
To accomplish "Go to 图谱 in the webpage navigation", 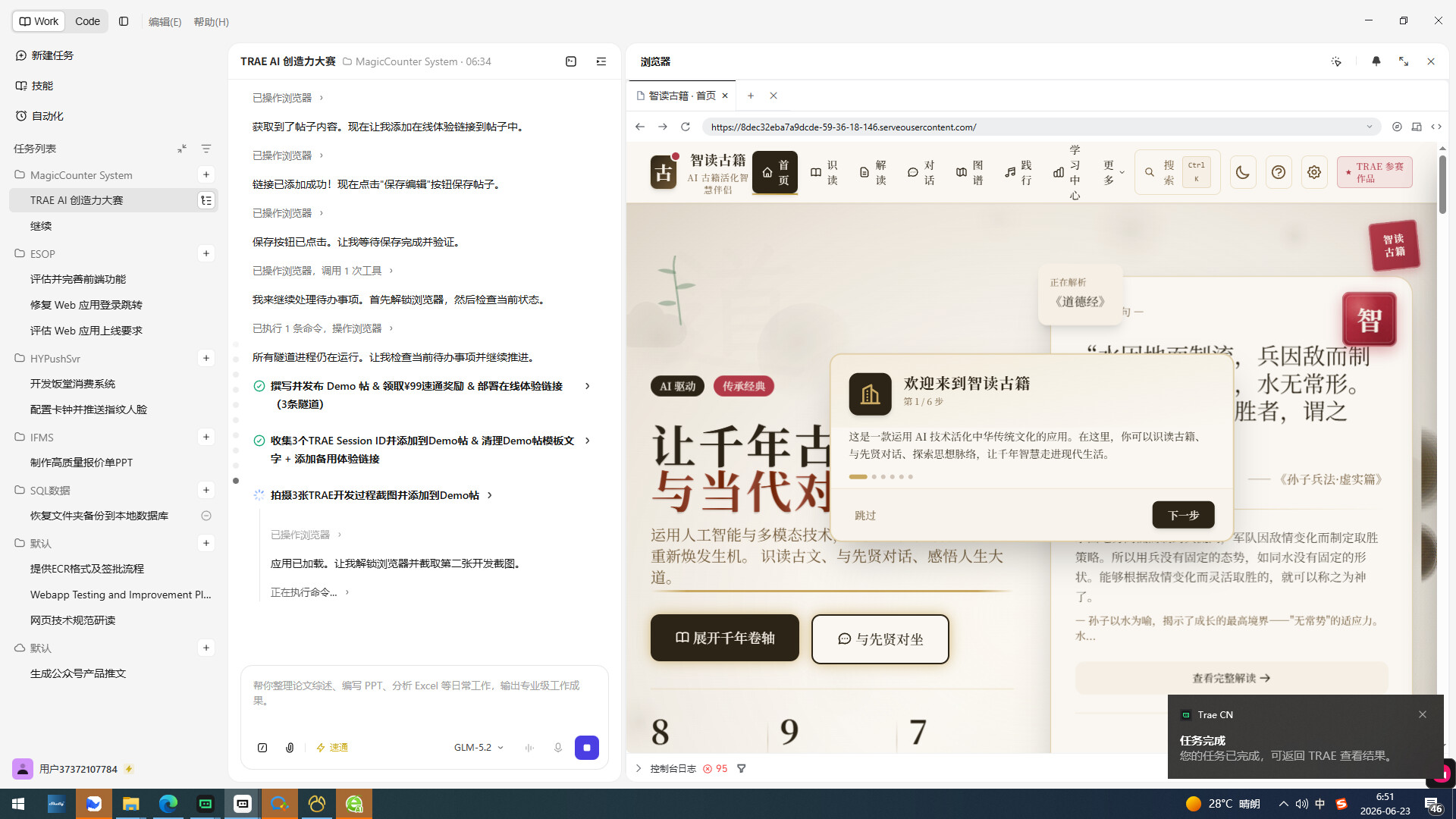I will [970, 172].
